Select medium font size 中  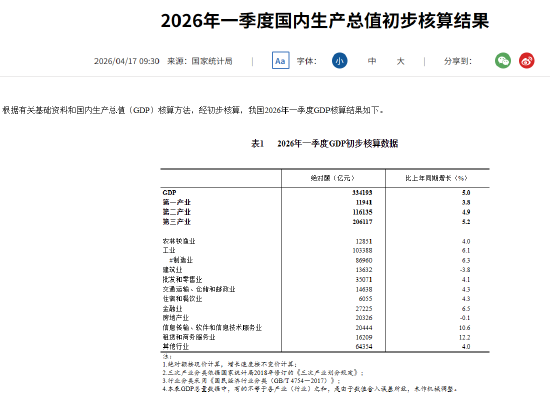[372, 61]
